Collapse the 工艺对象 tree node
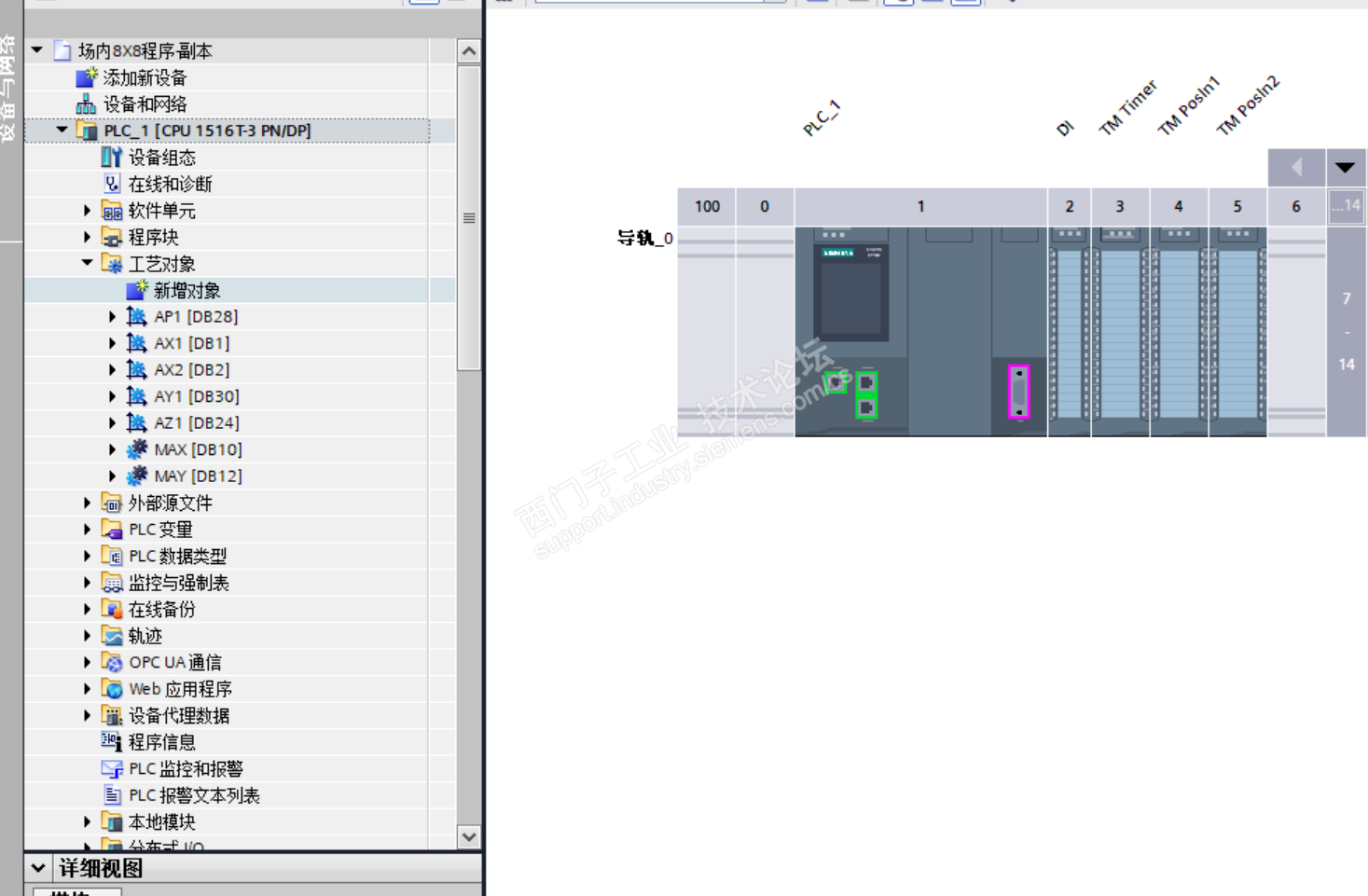The width and height of the screenshot is (1368, 896). [88, 263]
